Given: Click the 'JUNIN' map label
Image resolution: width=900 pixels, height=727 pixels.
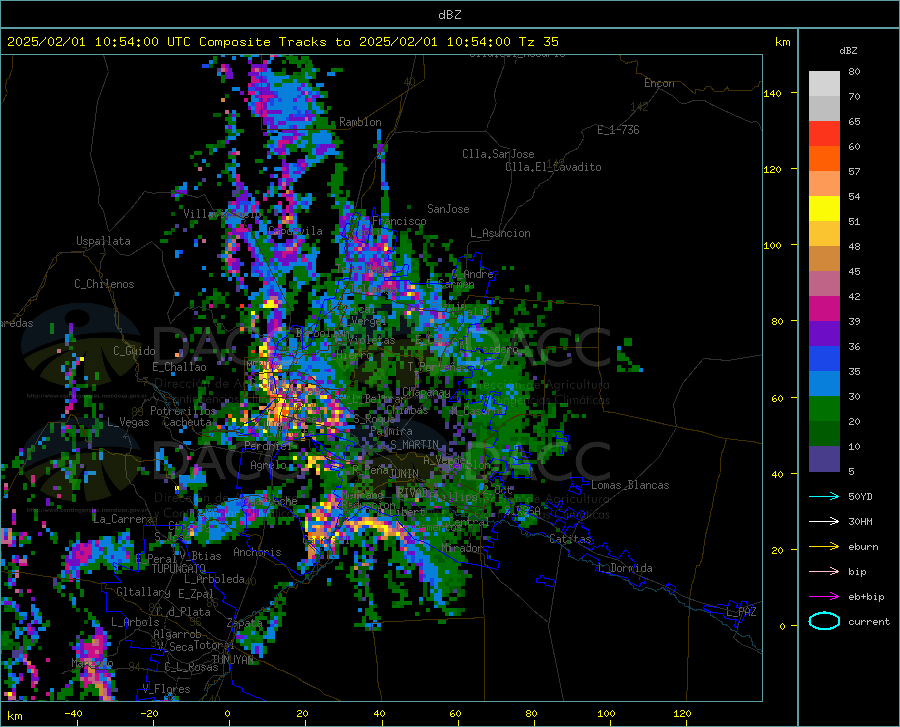Looking at the screenshot, I should tap(404, 473).
